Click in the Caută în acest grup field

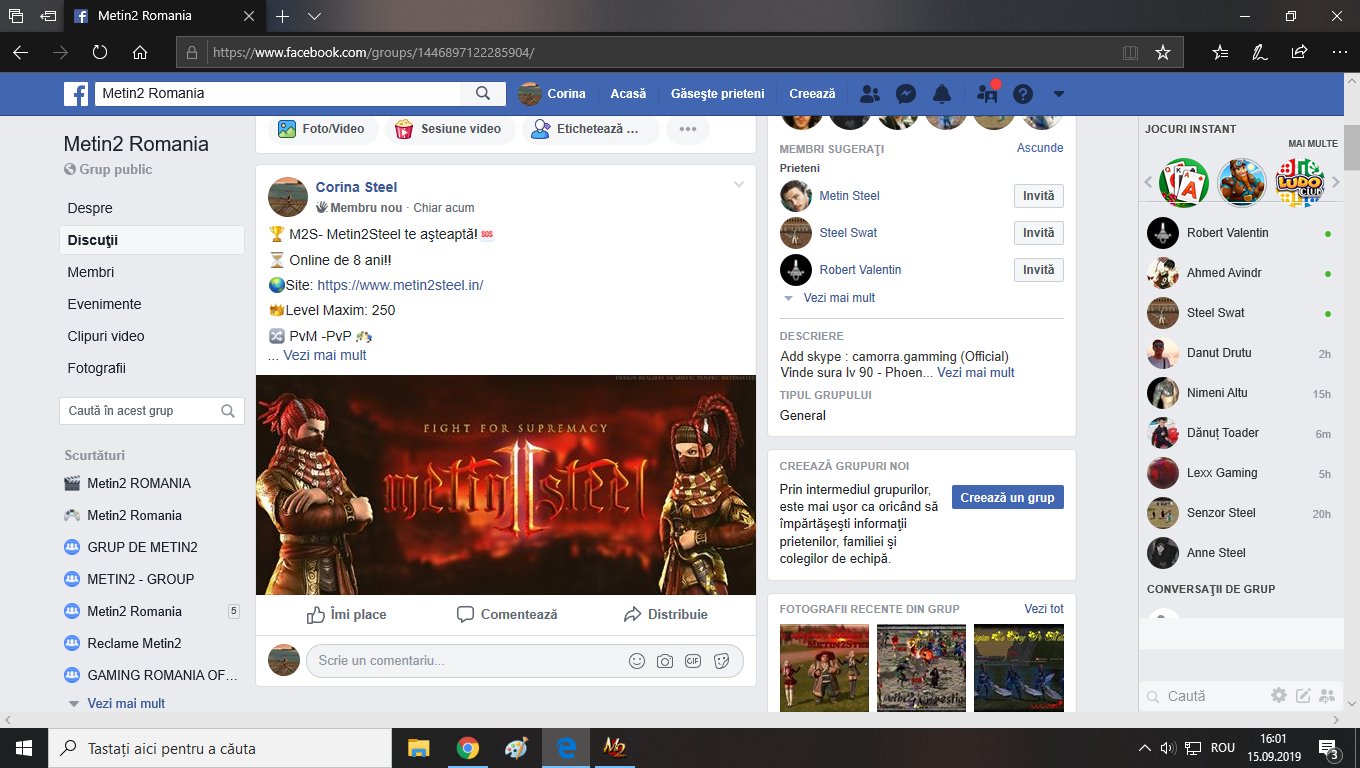pyautogui.click(x=152, y=411)
